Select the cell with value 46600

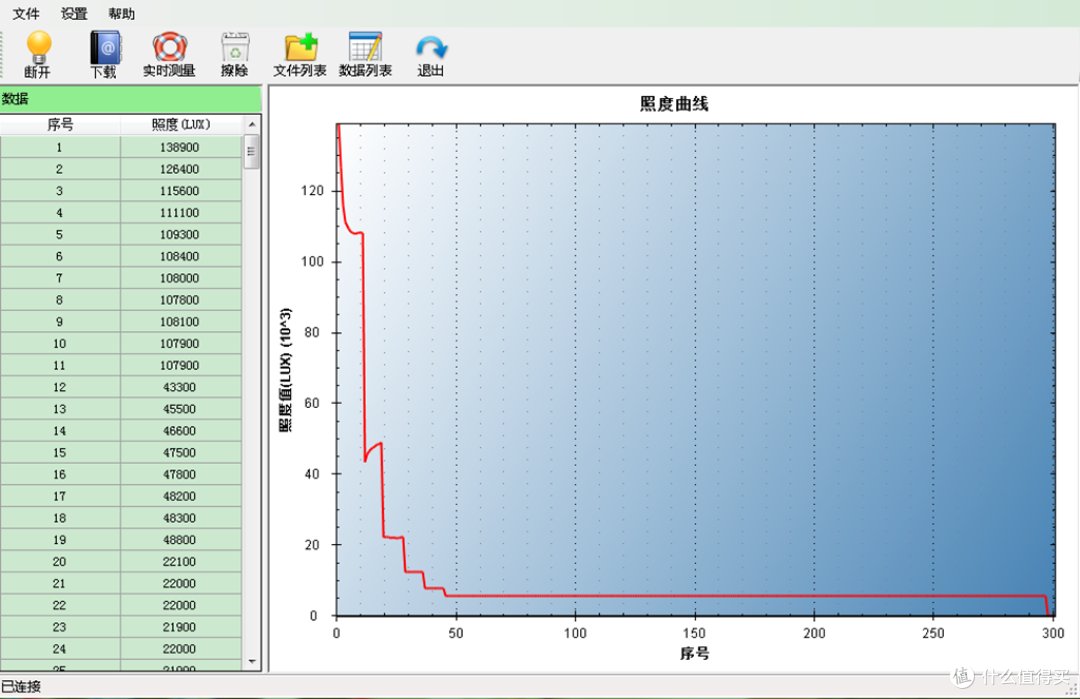pyautogui.click(x=180, y=431)
